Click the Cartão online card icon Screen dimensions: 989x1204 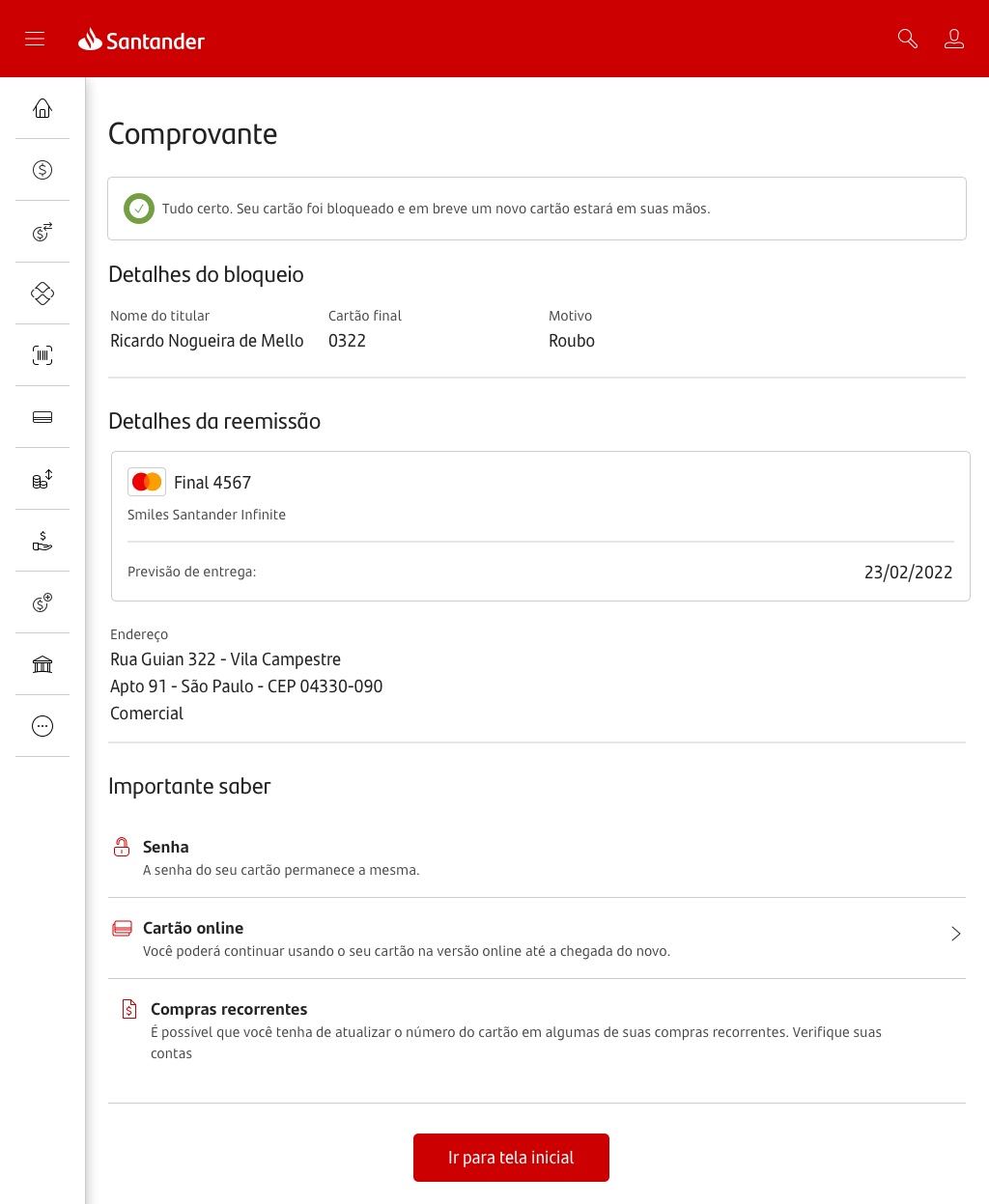(122, 928)
